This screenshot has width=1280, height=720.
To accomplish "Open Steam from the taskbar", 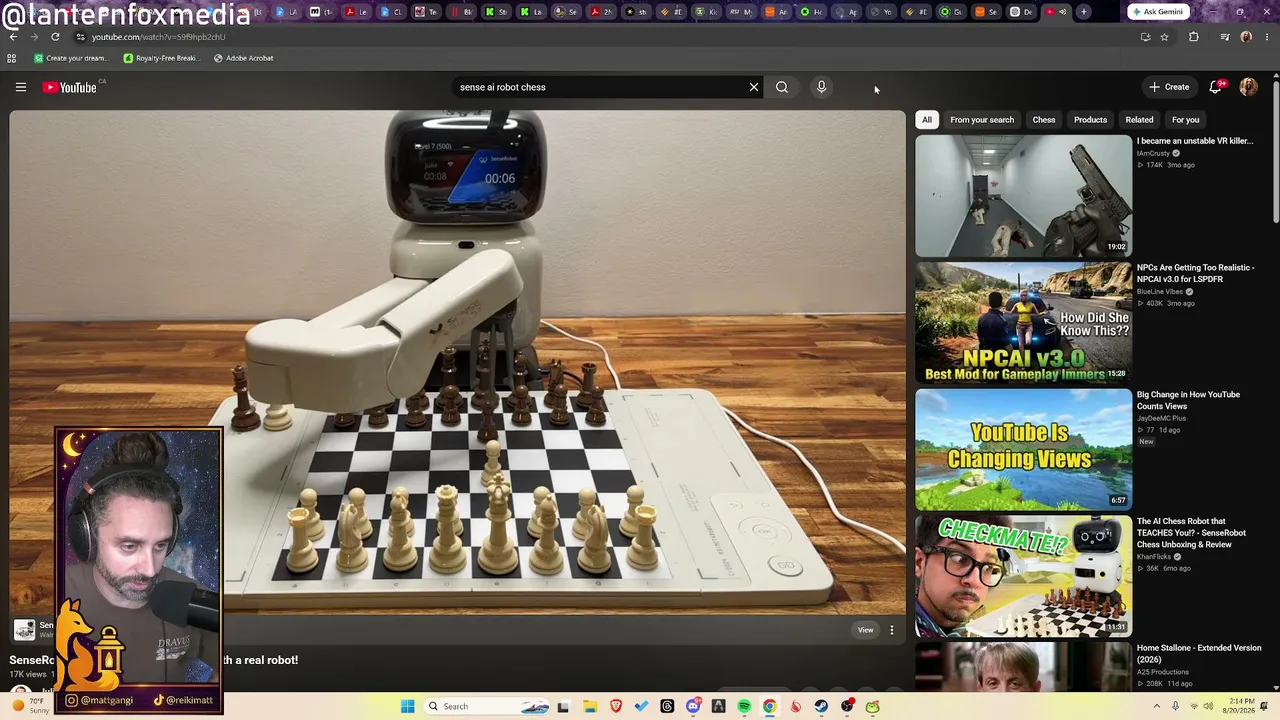I will [x=821, y=706].
